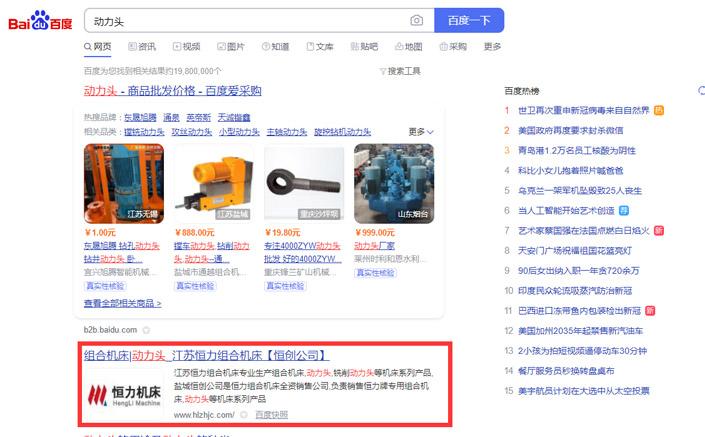Viewport: 705px width, 437px height.
Task: Open the 图片 images tab
Action: tap(229, 47)
